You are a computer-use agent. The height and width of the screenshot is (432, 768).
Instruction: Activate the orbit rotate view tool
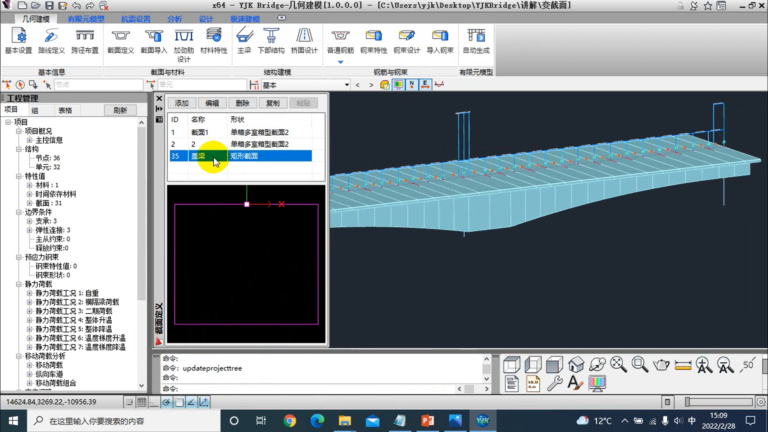[x=598, y=364]
